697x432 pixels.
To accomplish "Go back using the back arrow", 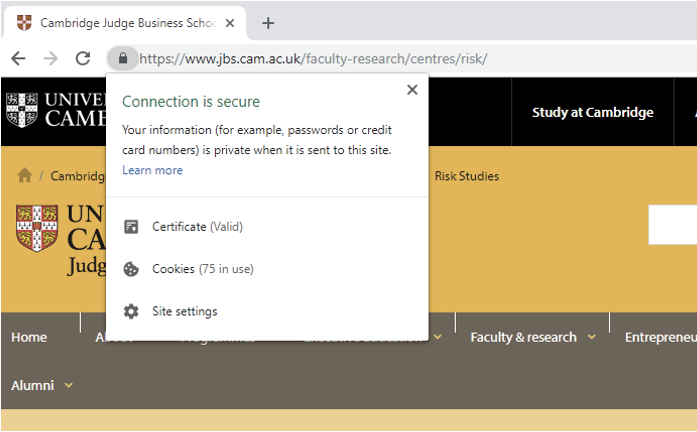I will (18, 58).
